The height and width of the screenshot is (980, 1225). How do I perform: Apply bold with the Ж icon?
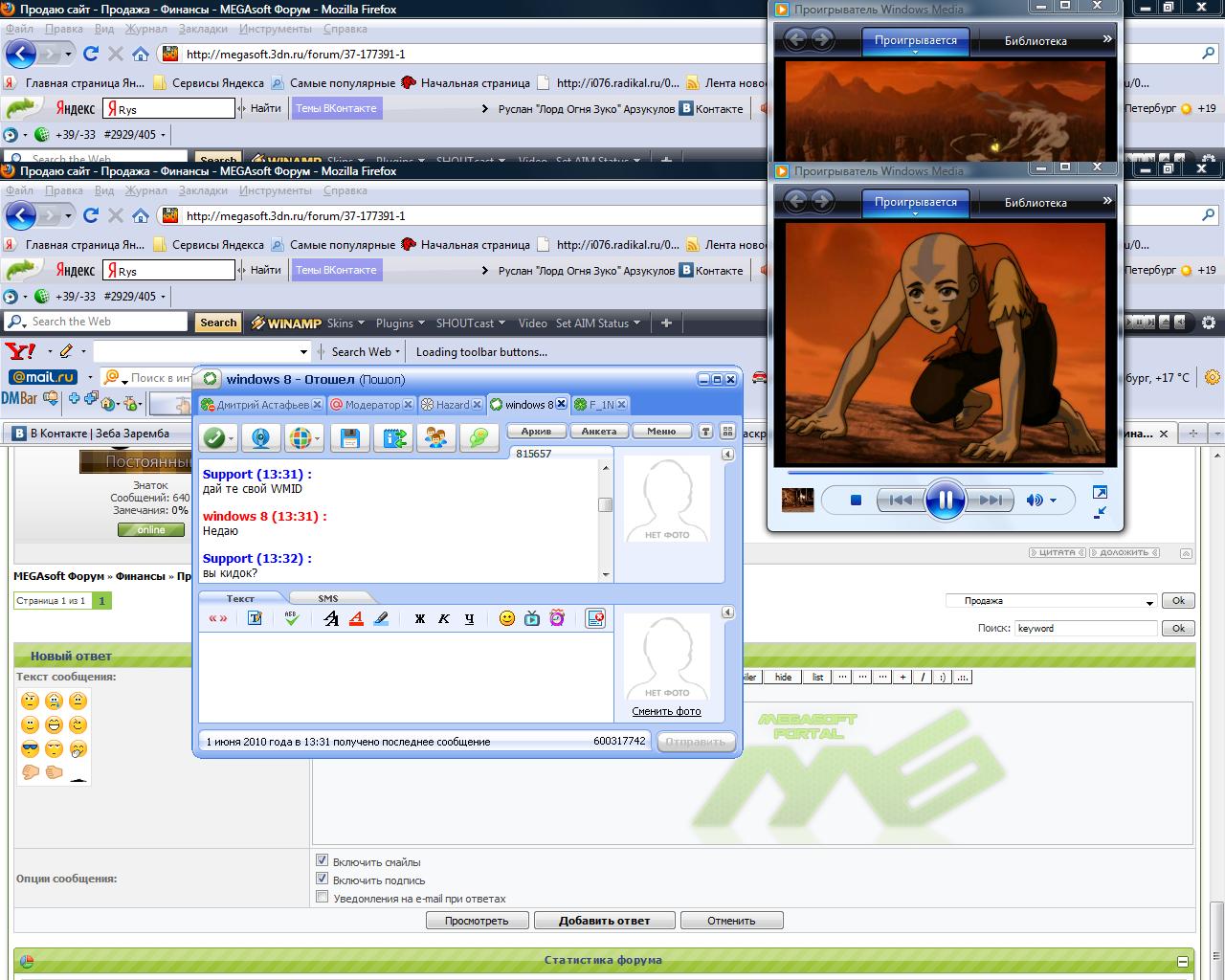point(419,618)
